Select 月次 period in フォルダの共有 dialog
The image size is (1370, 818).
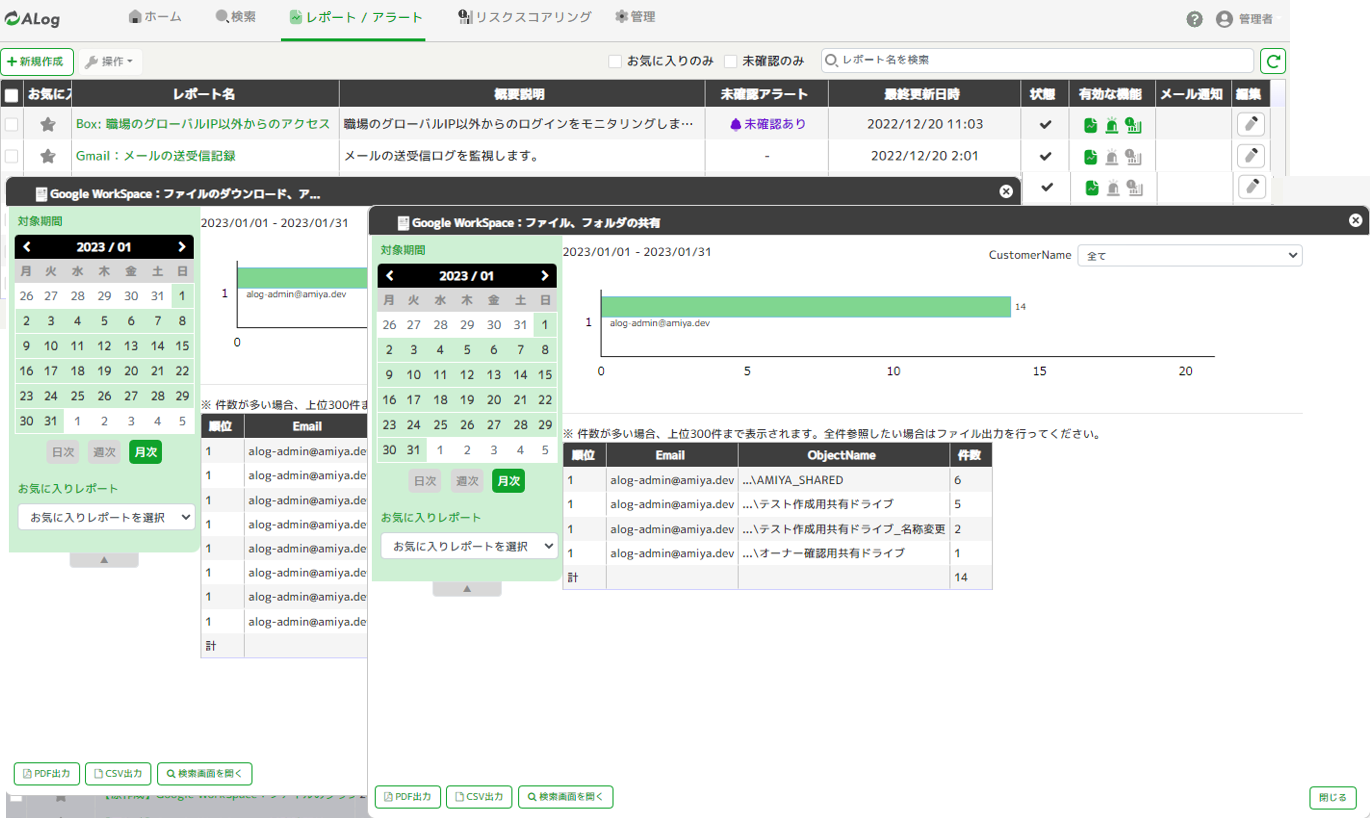[508, 481]
